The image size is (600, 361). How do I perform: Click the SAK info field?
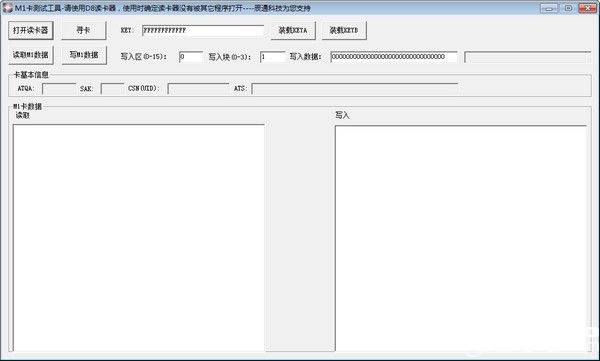[112, 88]
